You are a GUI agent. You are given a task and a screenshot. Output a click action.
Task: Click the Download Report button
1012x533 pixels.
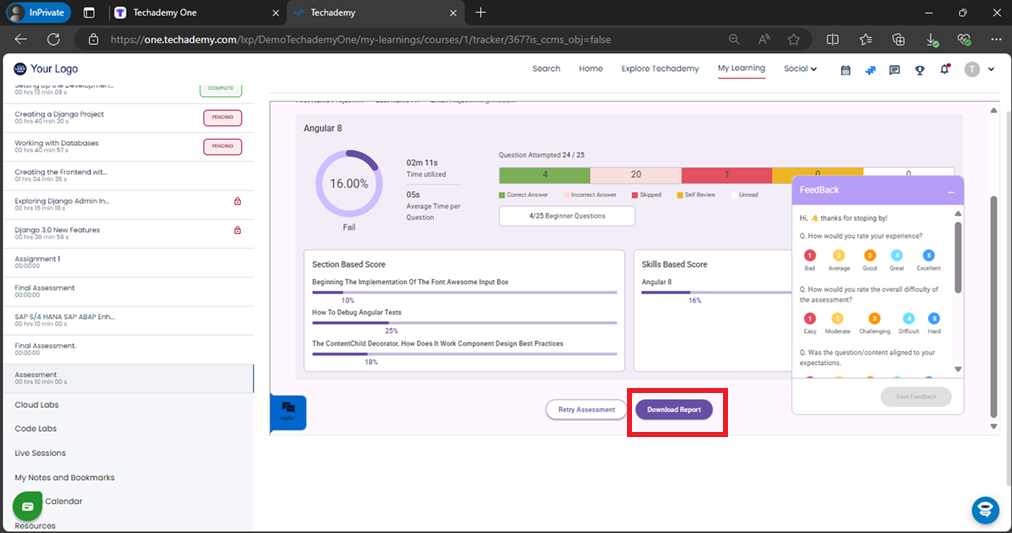tap(674, 410)
